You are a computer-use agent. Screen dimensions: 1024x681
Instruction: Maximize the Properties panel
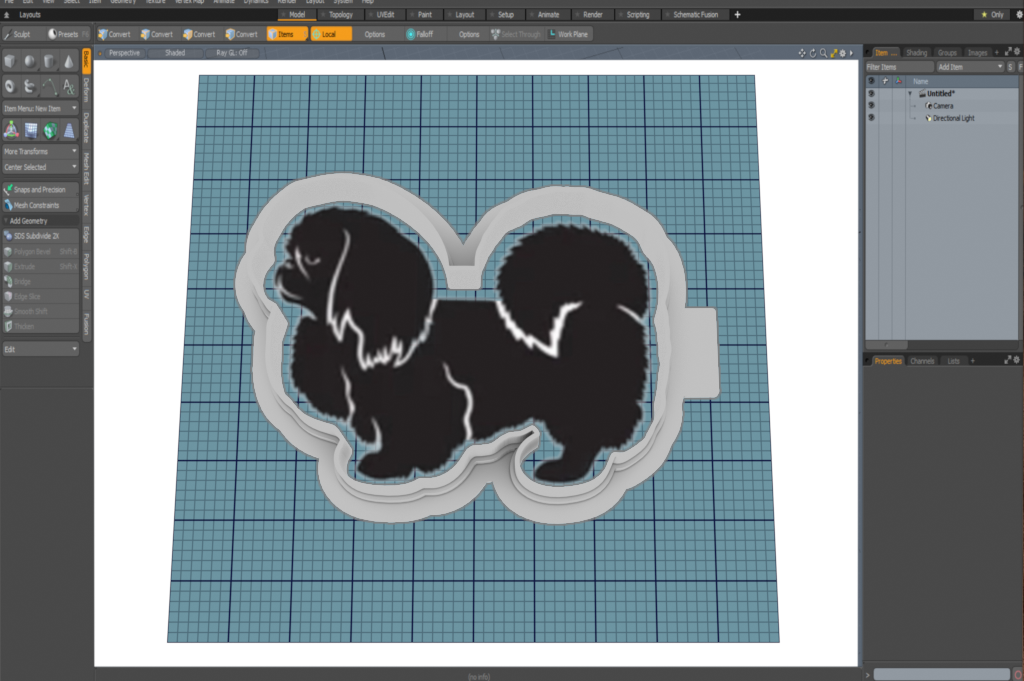pos(1008,360)
